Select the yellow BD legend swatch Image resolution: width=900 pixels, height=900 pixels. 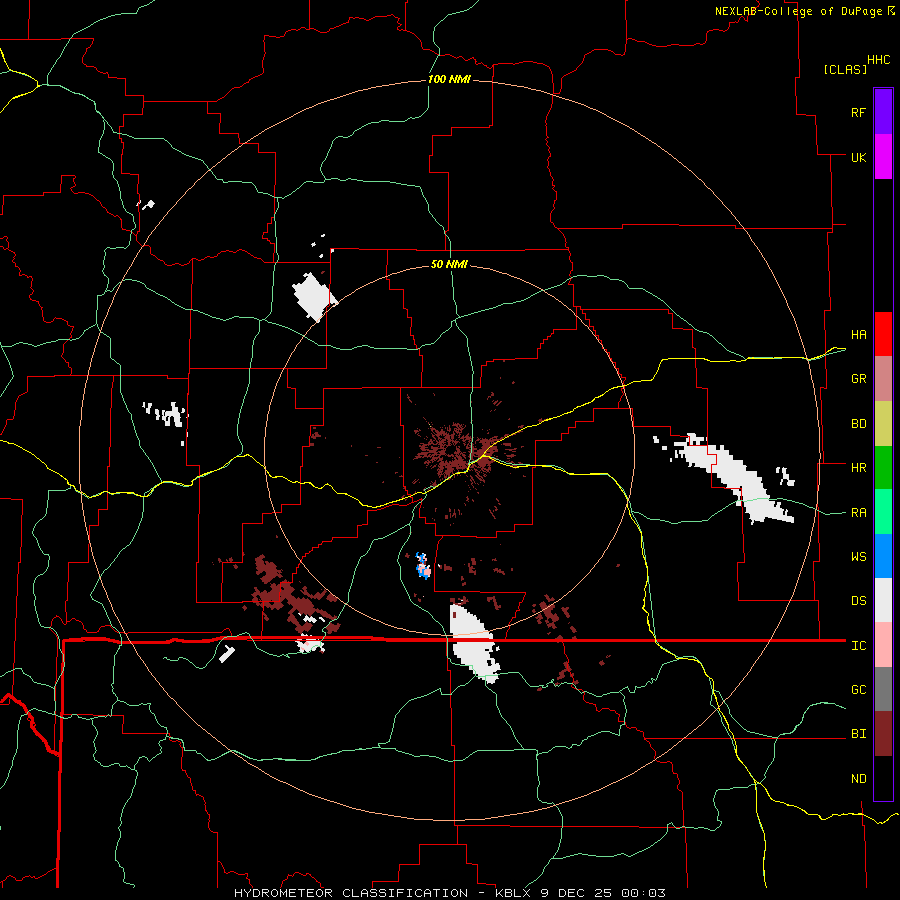pos(883,424)
